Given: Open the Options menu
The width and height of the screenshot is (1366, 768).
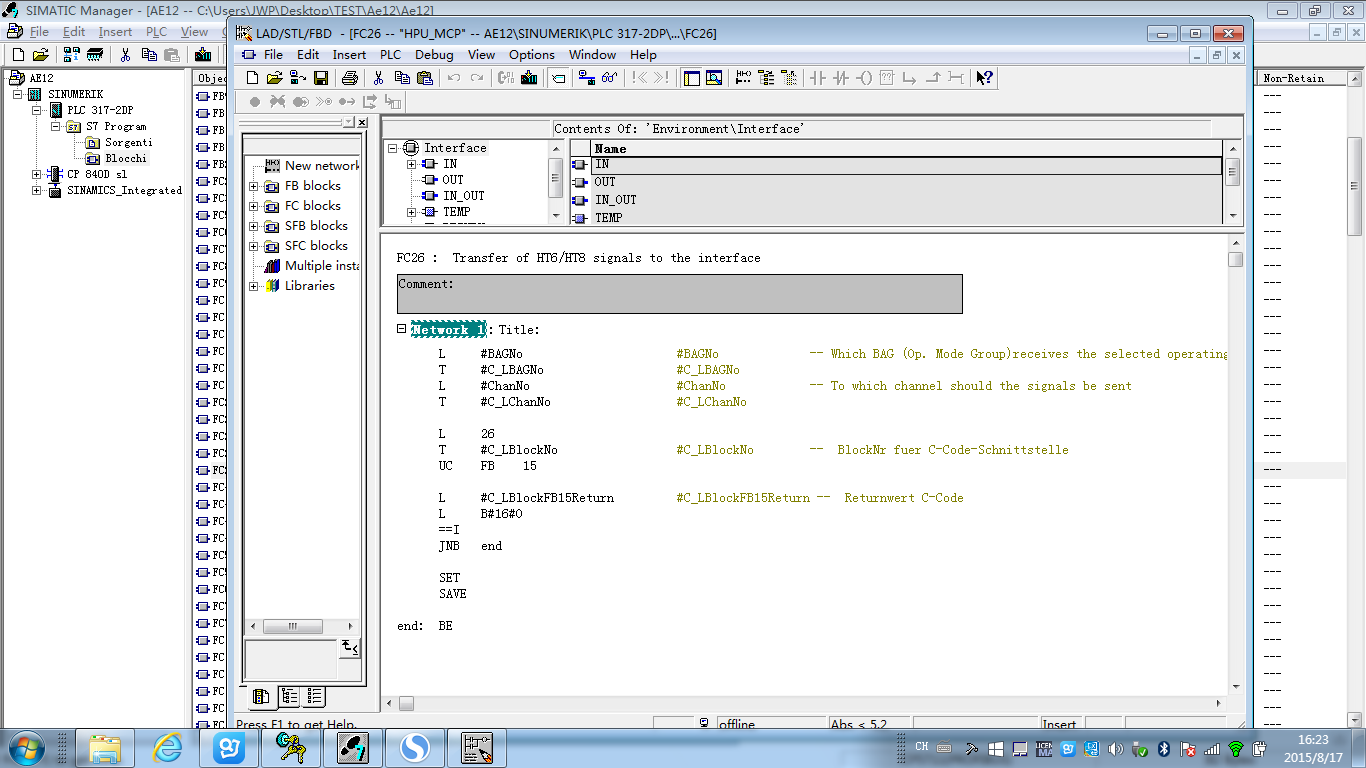Looking at the screenshot, I should (531, 55).
